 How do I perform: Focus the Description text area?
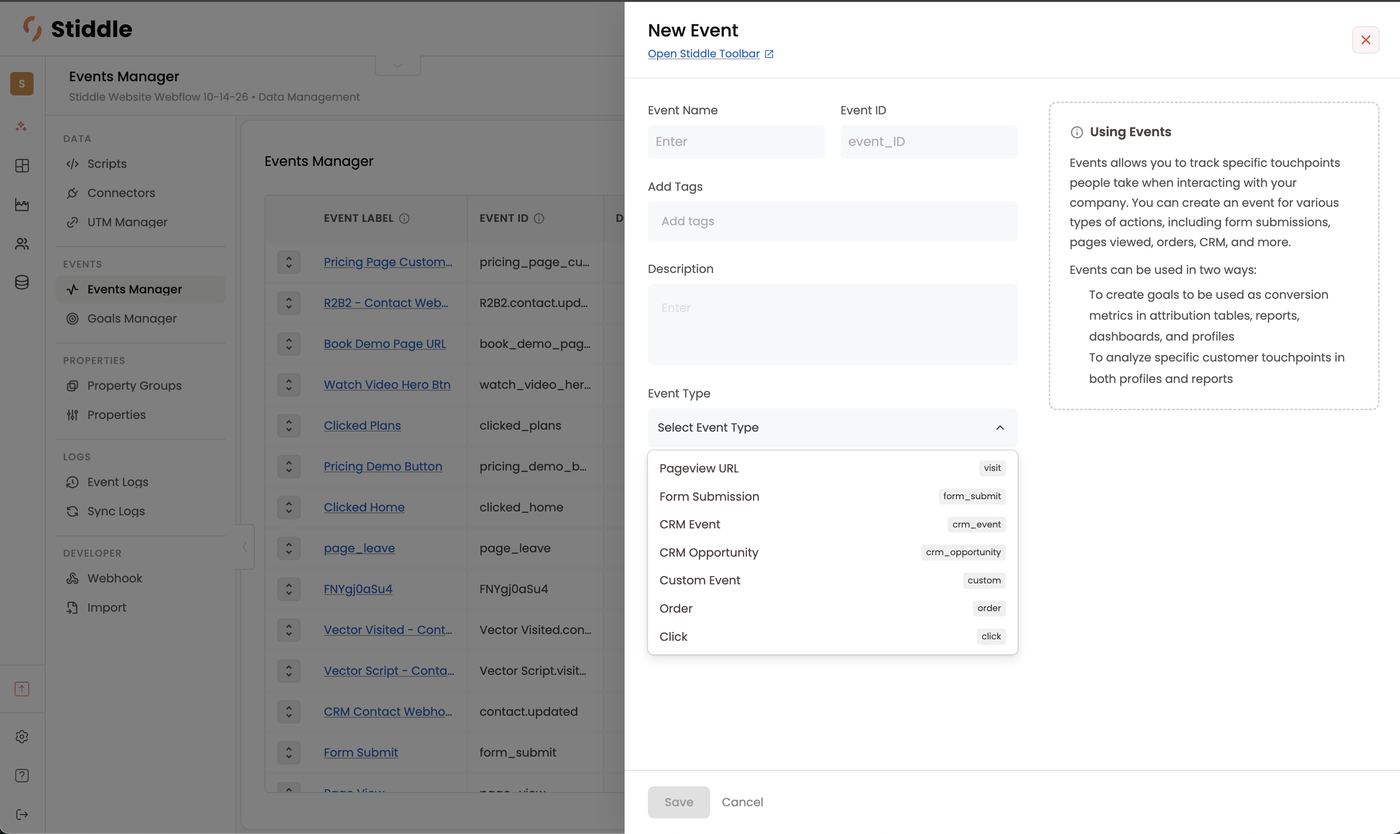(833, 325)
